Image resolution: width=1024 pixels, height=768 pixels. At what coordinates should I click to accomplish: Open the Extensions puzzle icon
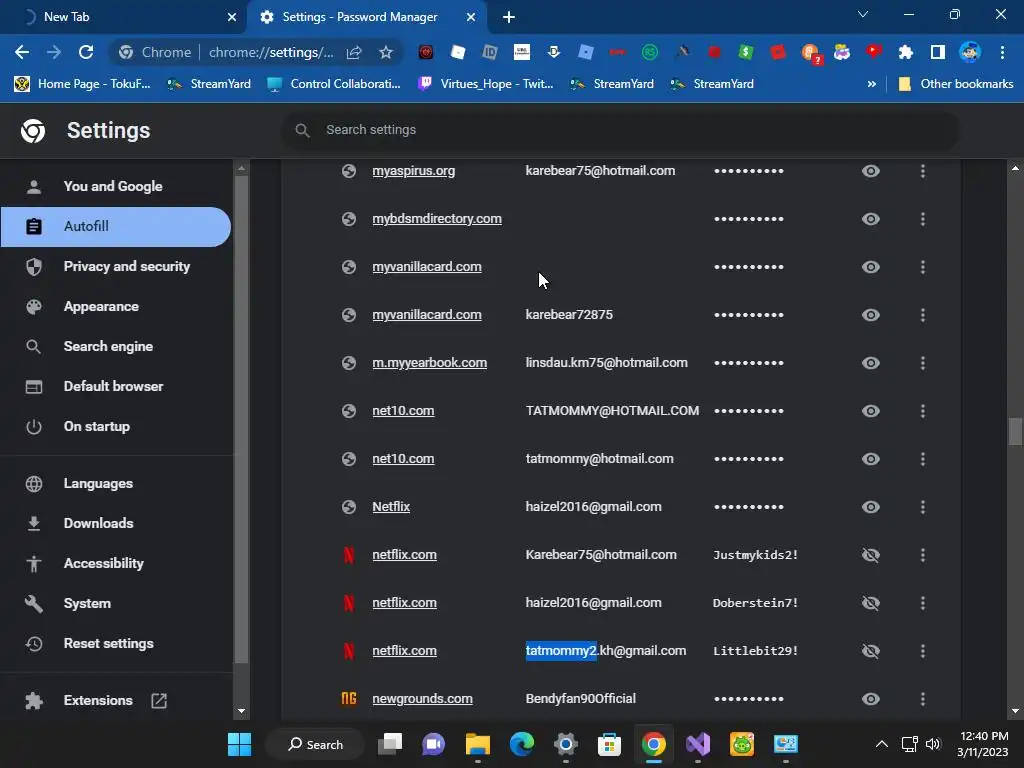point(906,52)
